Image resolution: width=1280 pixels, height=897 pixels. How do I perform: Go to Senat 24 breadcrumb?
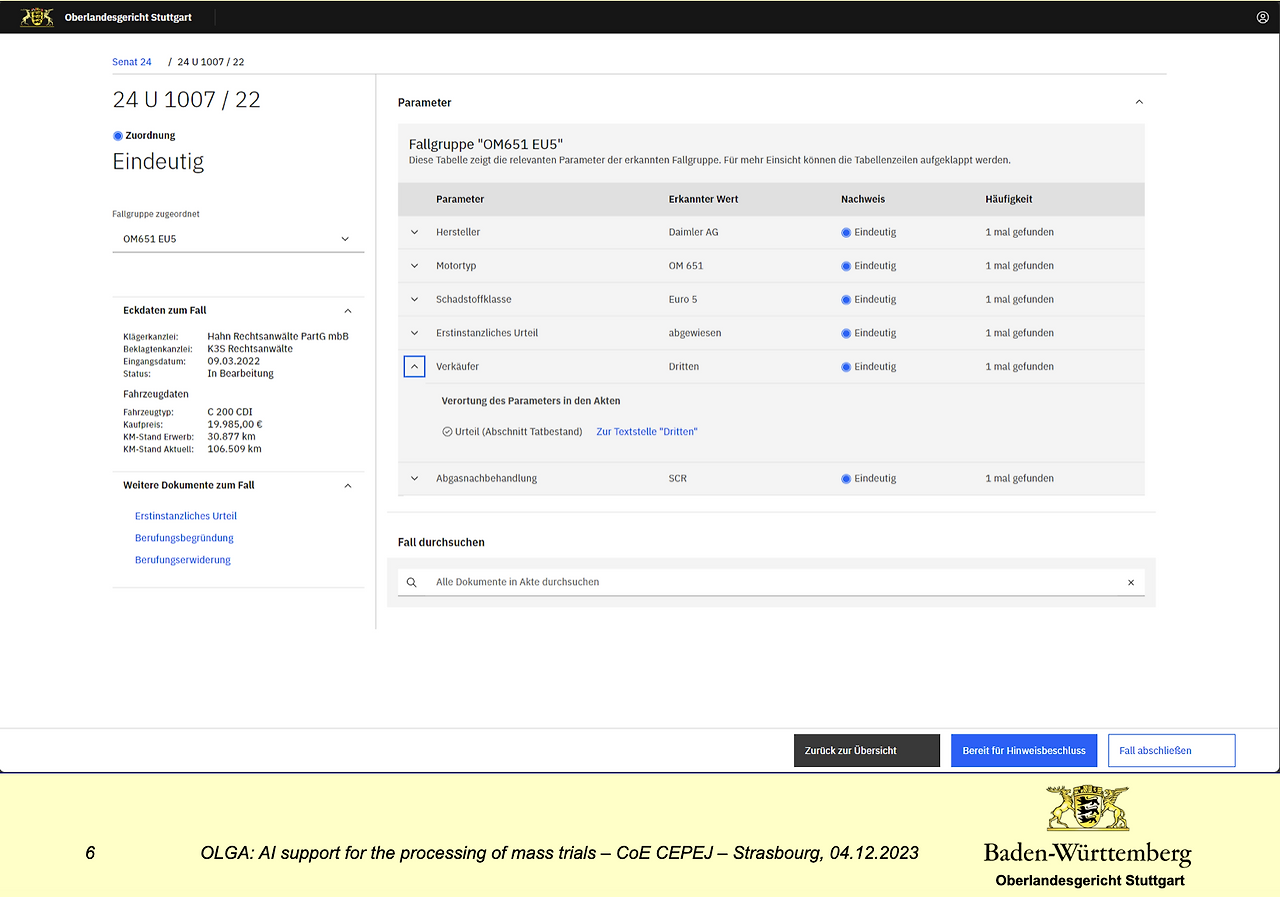132,62
